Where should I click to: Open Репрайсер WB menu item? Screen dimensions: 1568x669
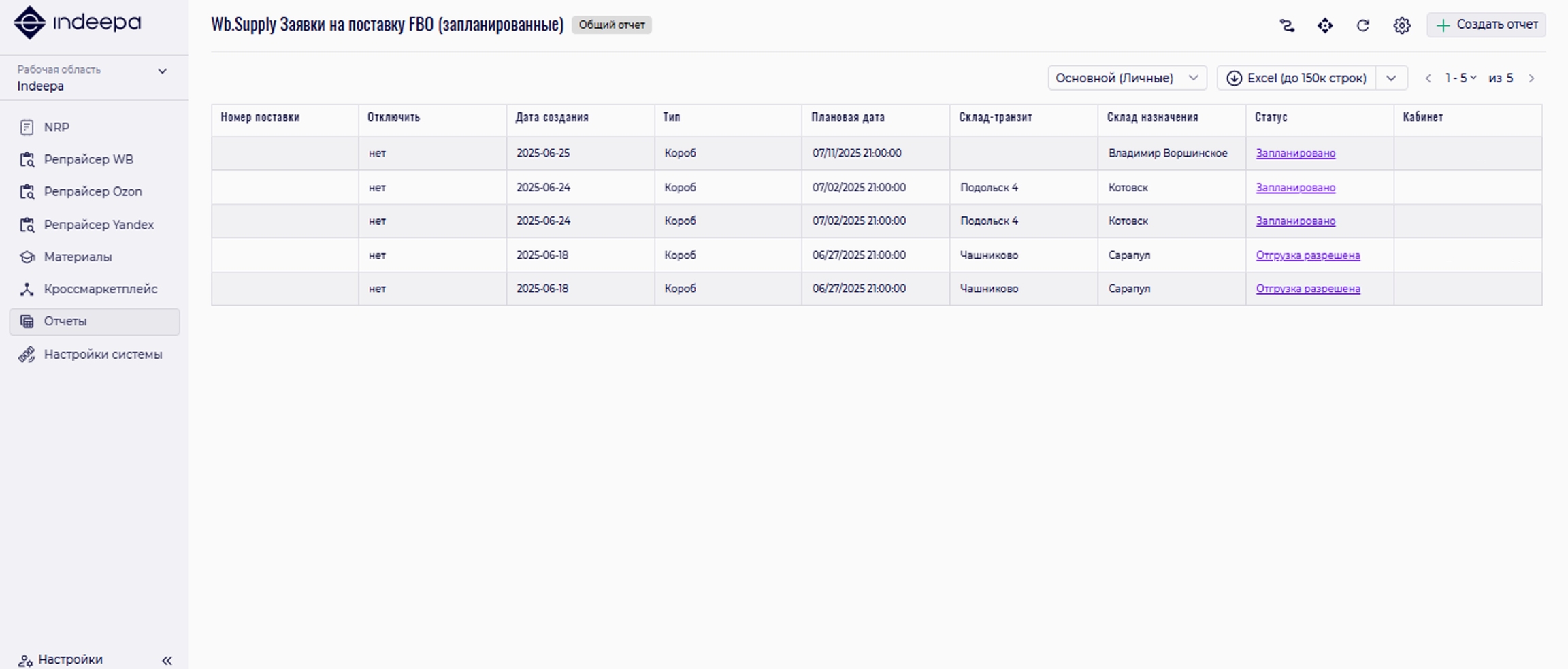88,159
